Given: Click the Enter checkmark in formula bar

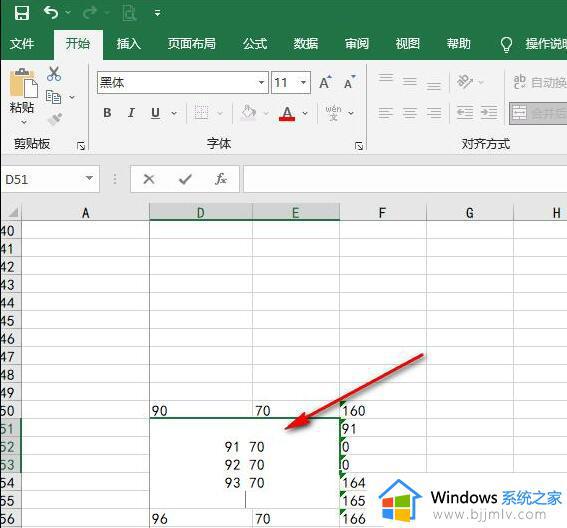Looking at the screenshot, I should tap(185, 179).
